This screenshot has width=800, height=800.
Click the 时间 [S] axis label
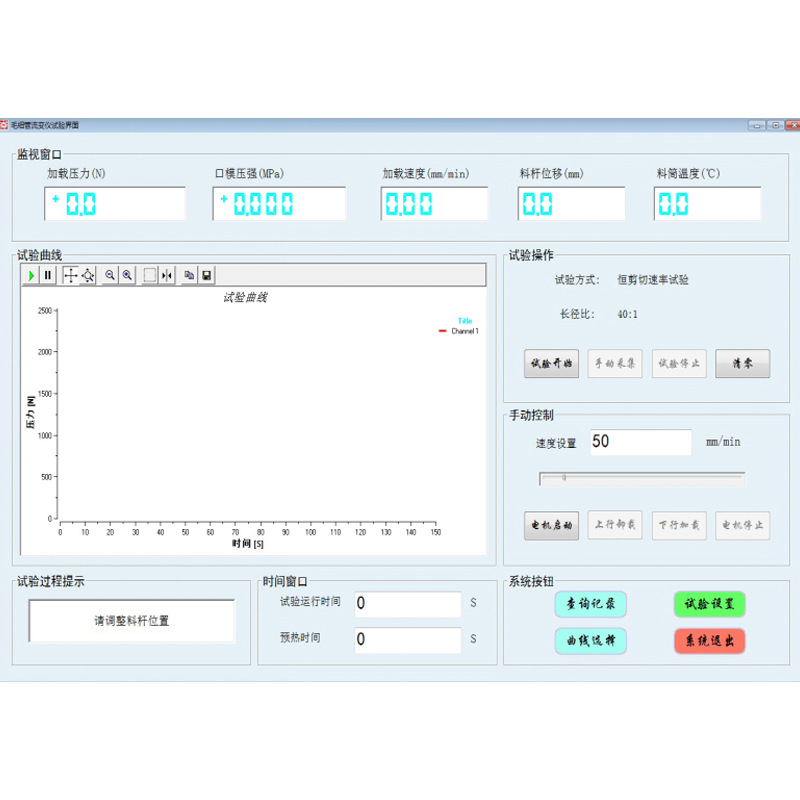248,544
